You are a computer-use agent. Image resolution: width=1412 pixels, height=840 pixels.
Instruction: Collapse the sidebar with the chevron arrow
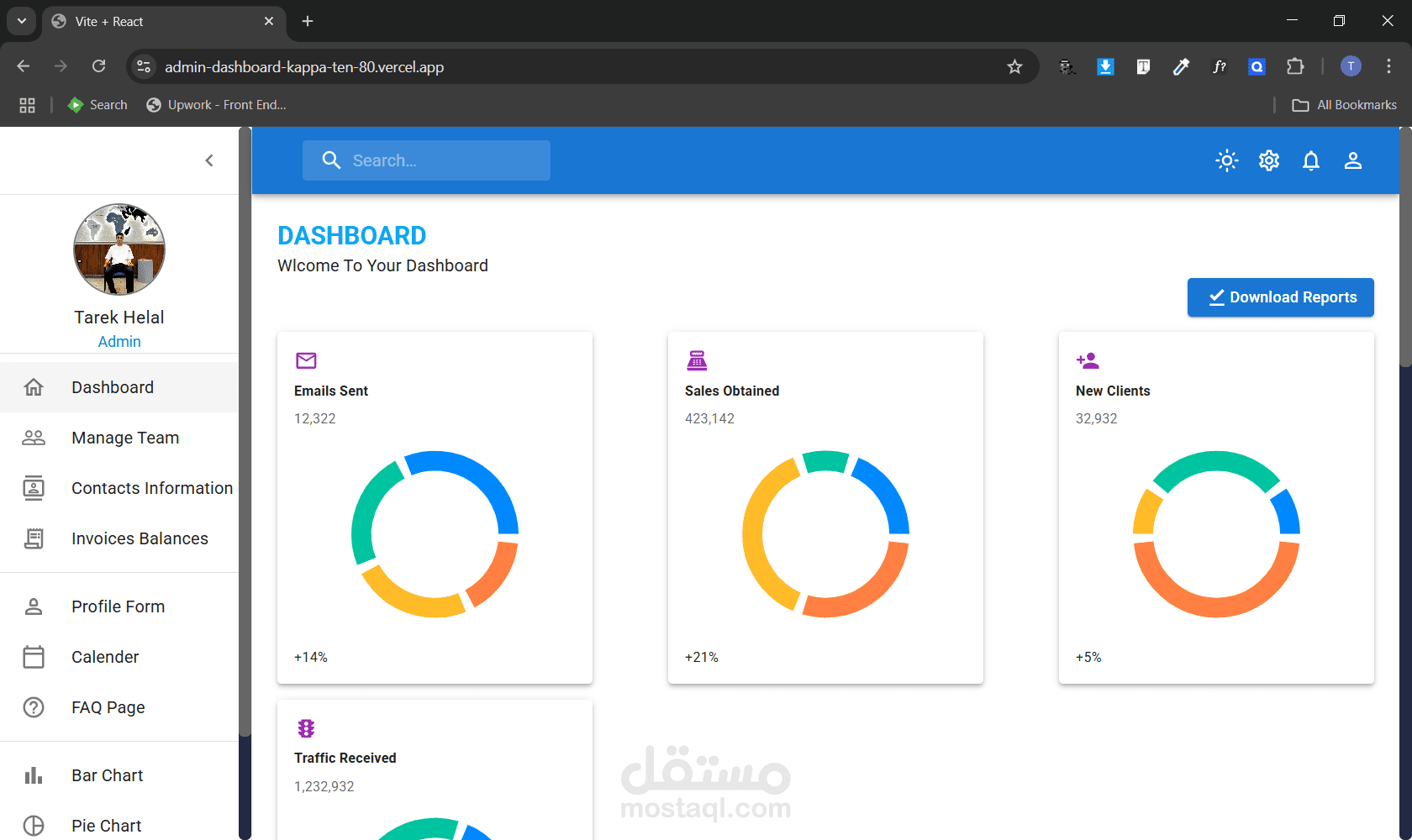(209, 160)
